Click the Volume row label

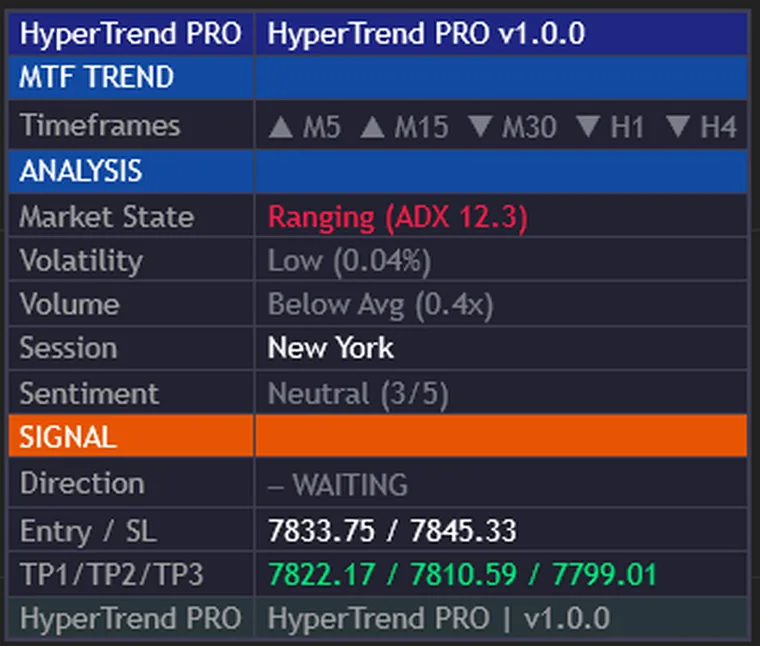point(69,304)
